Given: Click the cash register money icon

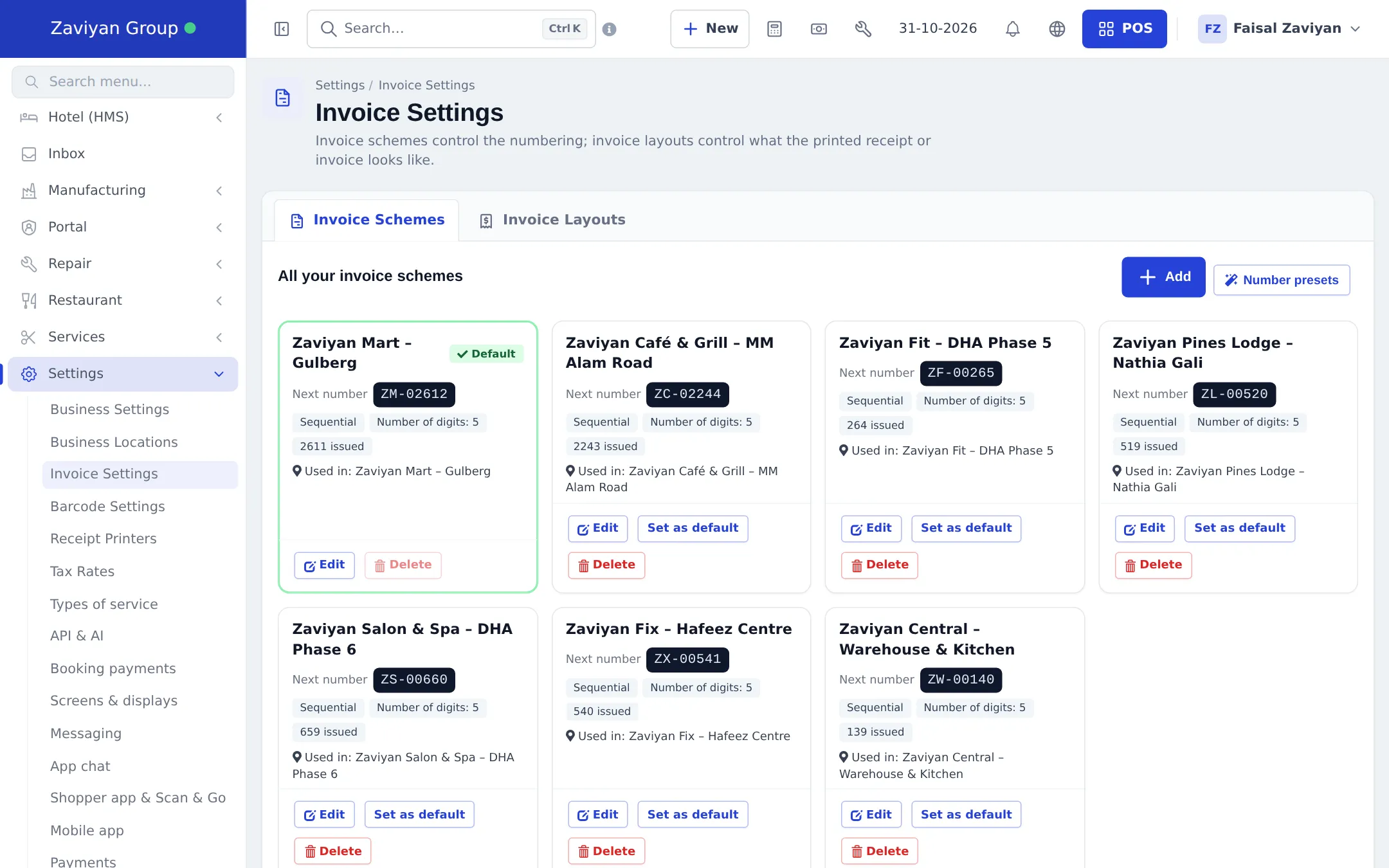Looking at the screenshot, I should click(819, 29).
